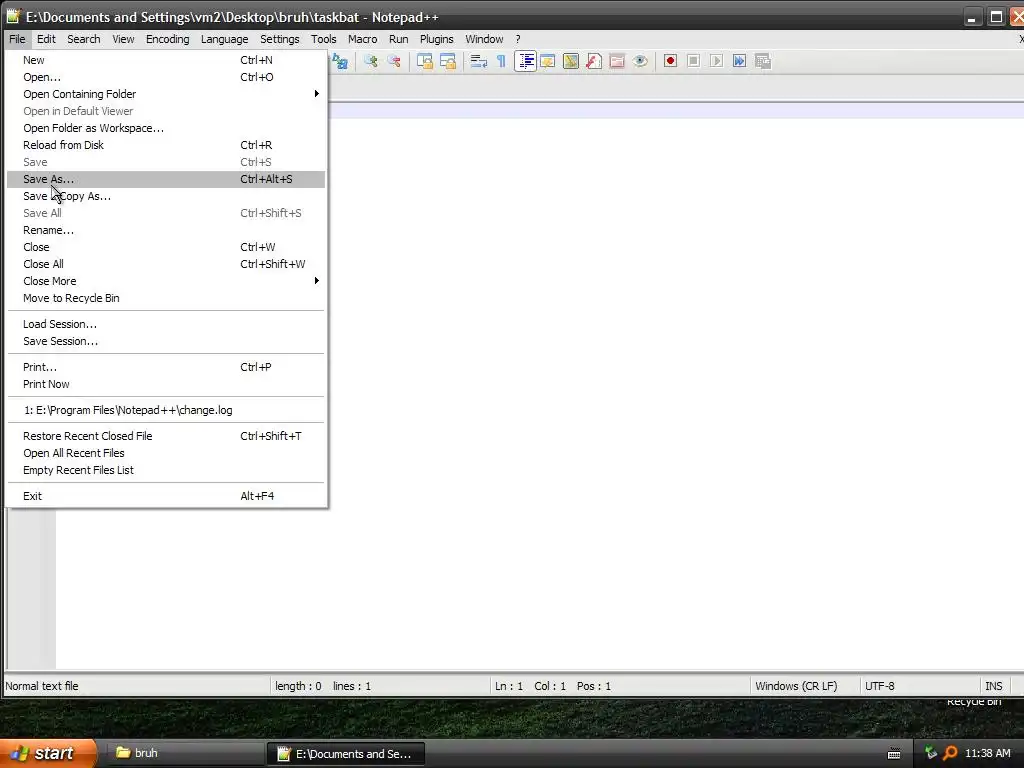Open the Search menu

tap(84, 39)
